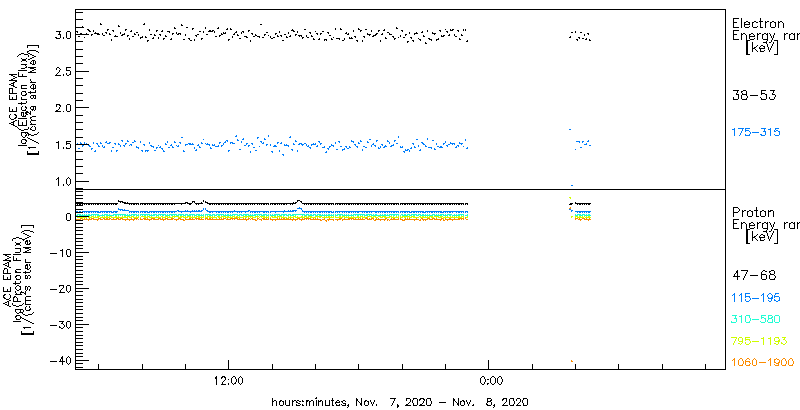Click the -10 tick on proton flux axis
Image resolution: width=800 pixels, height=410 pixels.
click(61, 253)
